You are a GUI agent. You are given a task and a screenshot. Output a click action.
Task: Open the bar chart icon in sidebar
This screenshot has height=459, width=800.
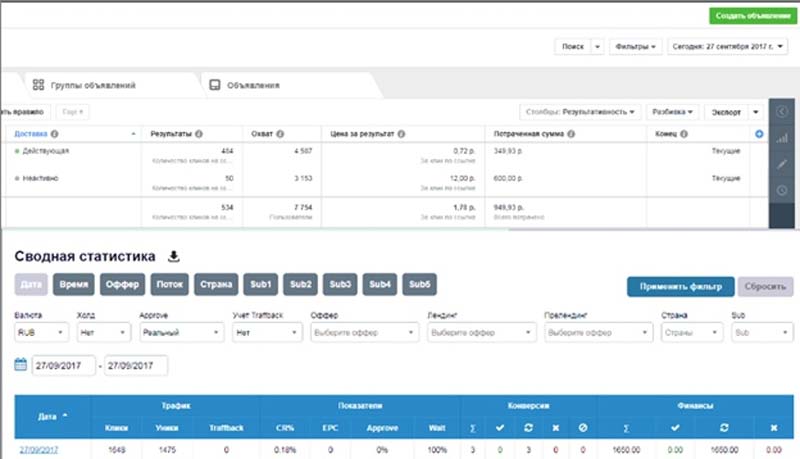pyautogui.click(x=782, y=138)
